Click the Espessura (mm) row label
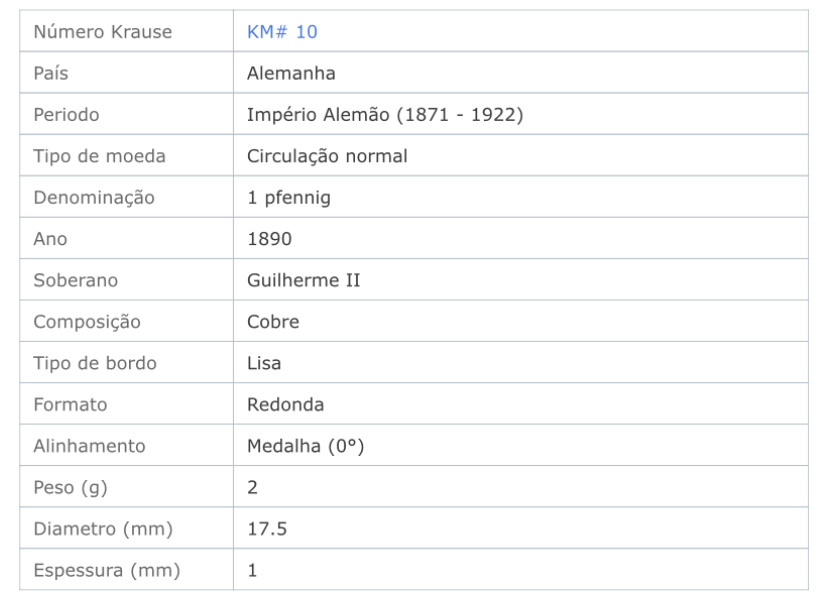Image resolution: width=828 pixels, height=603 pixels. click(107, 570)
